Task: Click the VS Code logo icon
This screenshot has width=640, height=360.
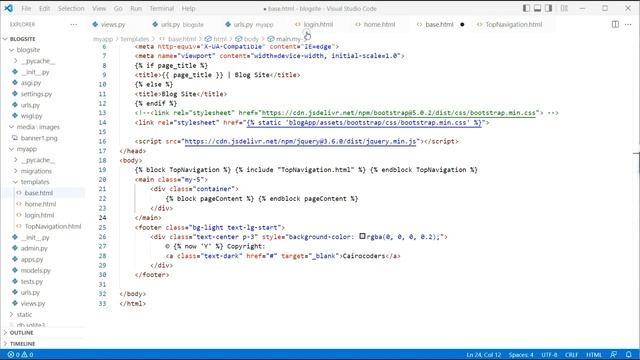Action: 8,8
